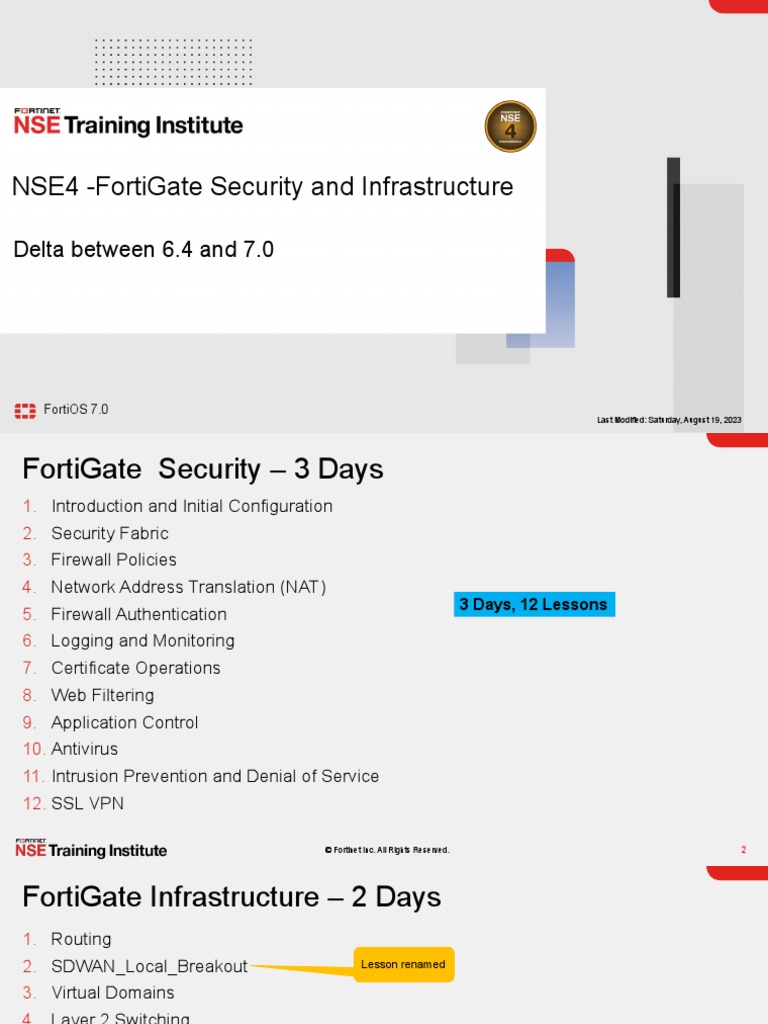Click the dotted grid pattern graphic

173,61
